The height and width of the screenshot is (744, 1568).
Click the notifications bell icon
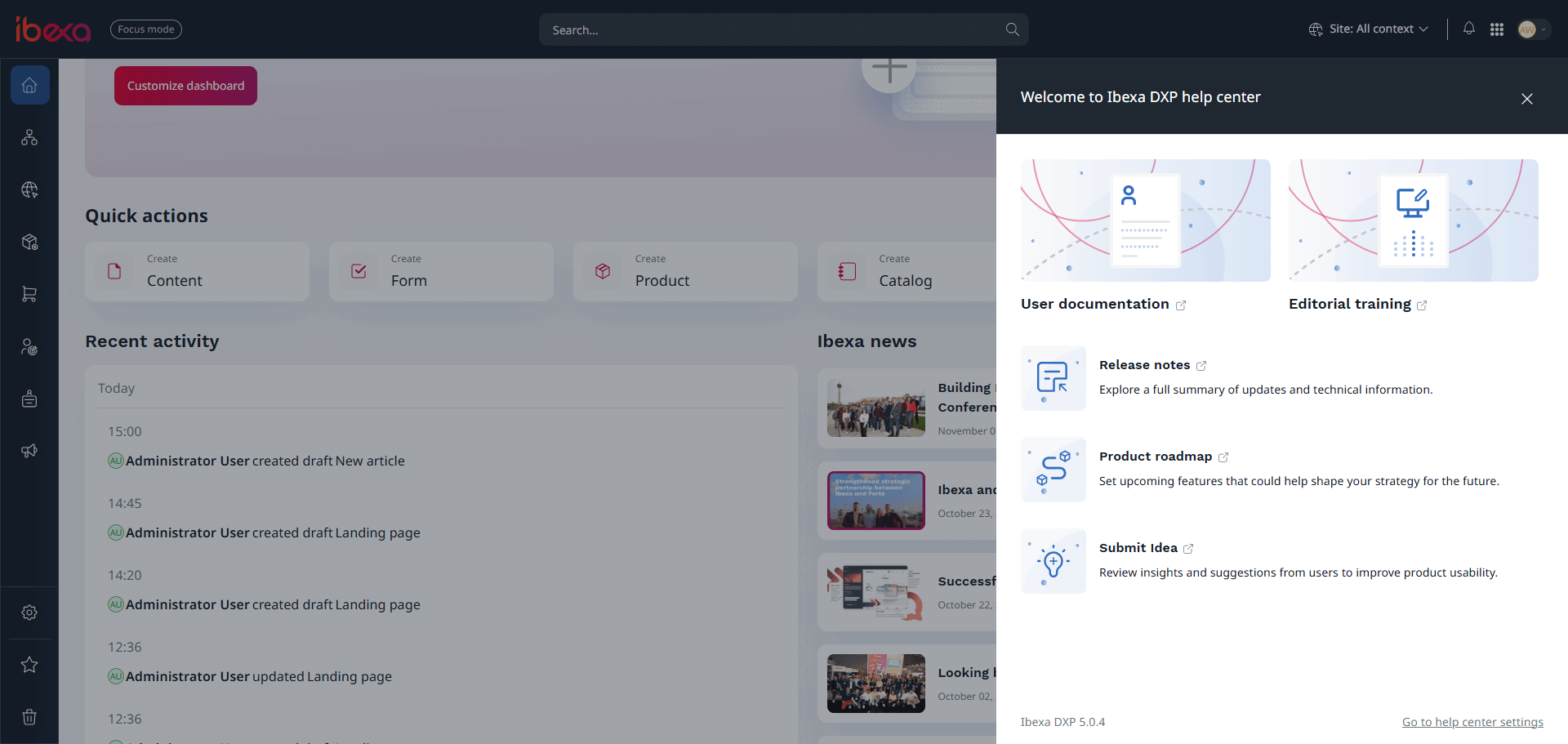1469,29
